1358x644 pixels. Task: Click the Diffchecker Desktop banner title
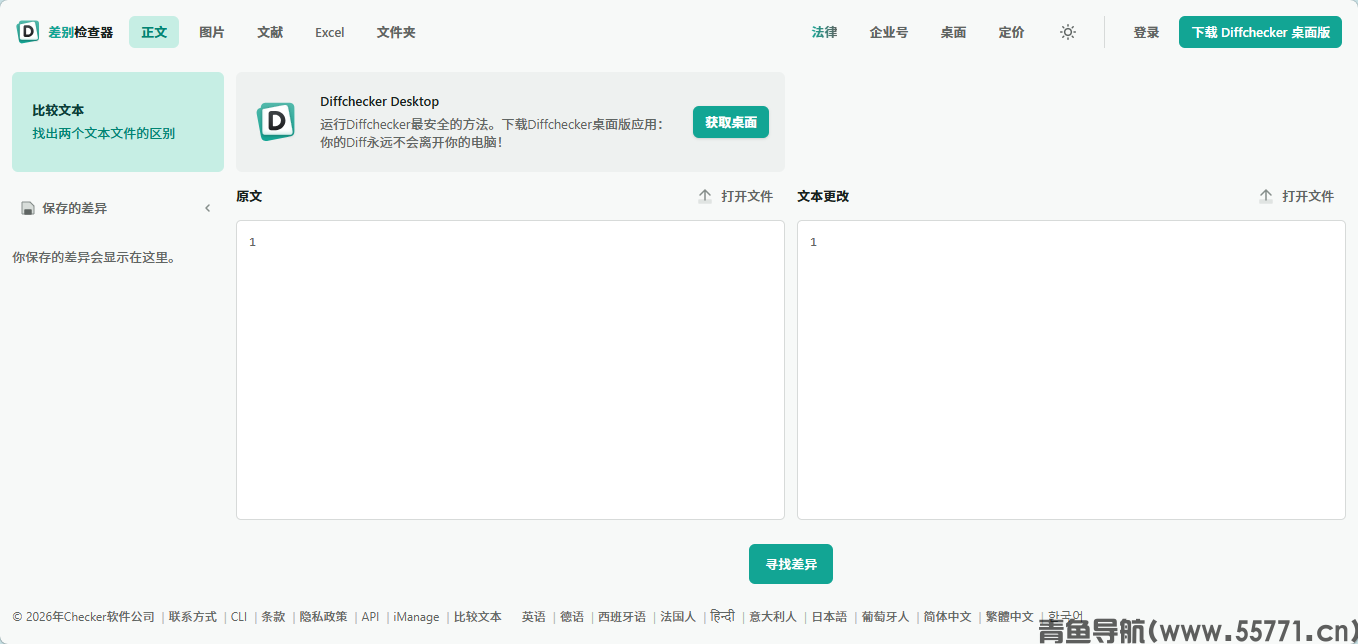click(x=380, y=101)
